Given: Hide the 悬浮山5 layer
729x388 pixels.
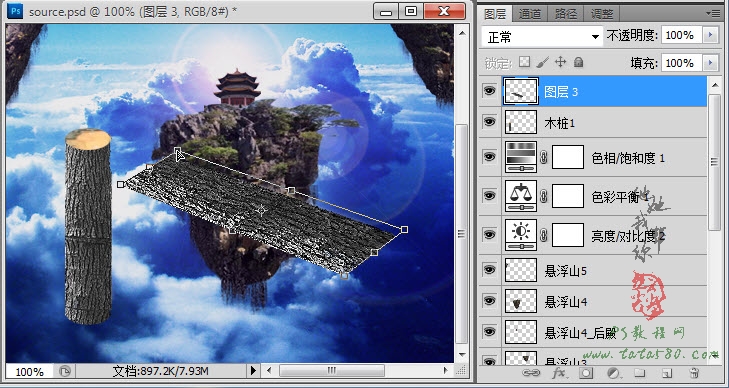Looking at the screenshot, I should tap(489, 270).
